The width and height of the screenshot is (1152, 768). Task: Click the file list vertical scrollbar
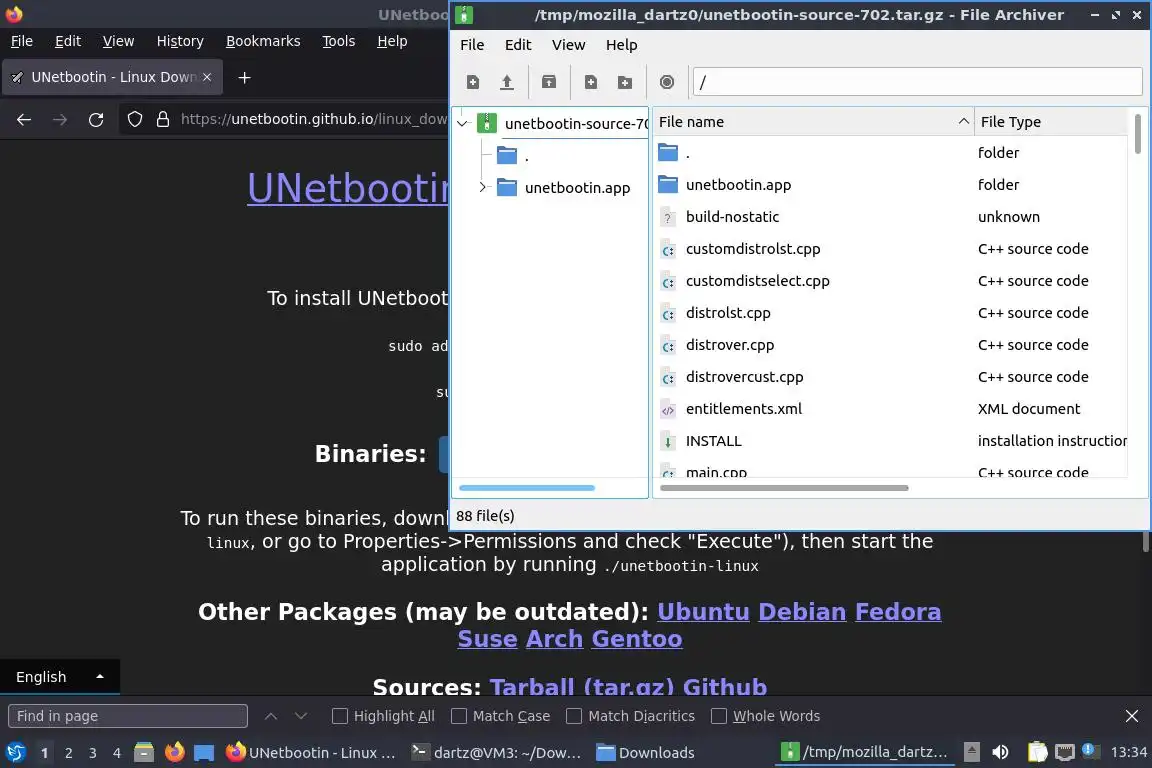[1137, 133]
